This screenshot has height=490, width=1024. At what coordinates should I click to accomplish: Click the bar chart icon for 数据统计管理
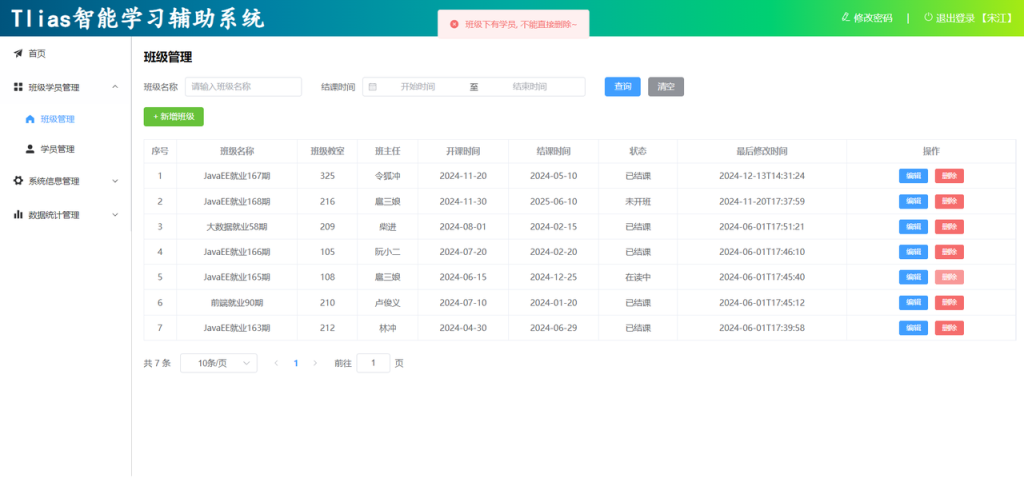point(18,214)
